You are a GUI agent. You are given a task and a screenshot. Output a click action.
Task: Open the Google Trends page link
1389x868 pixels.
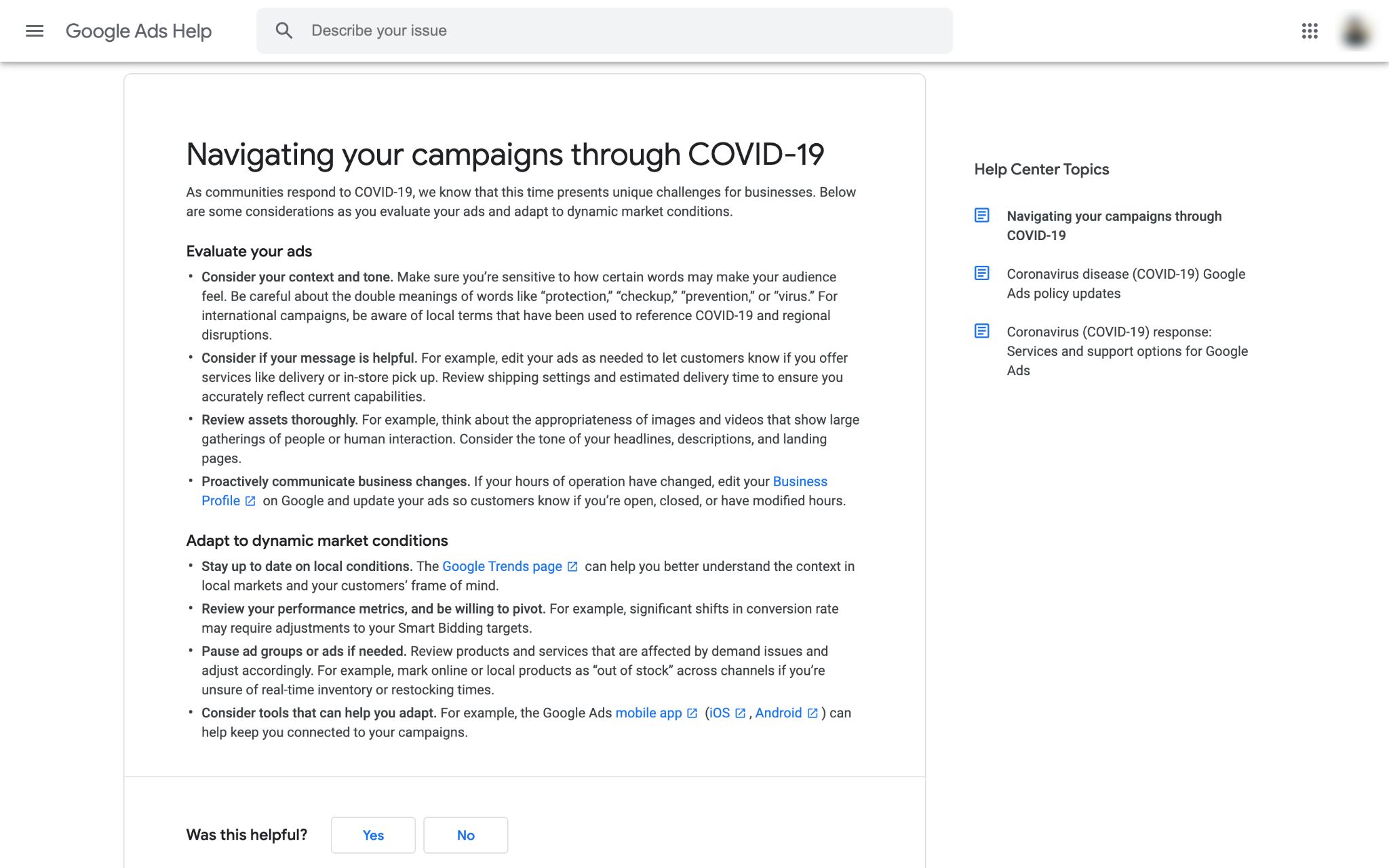(x=502, y=566)
